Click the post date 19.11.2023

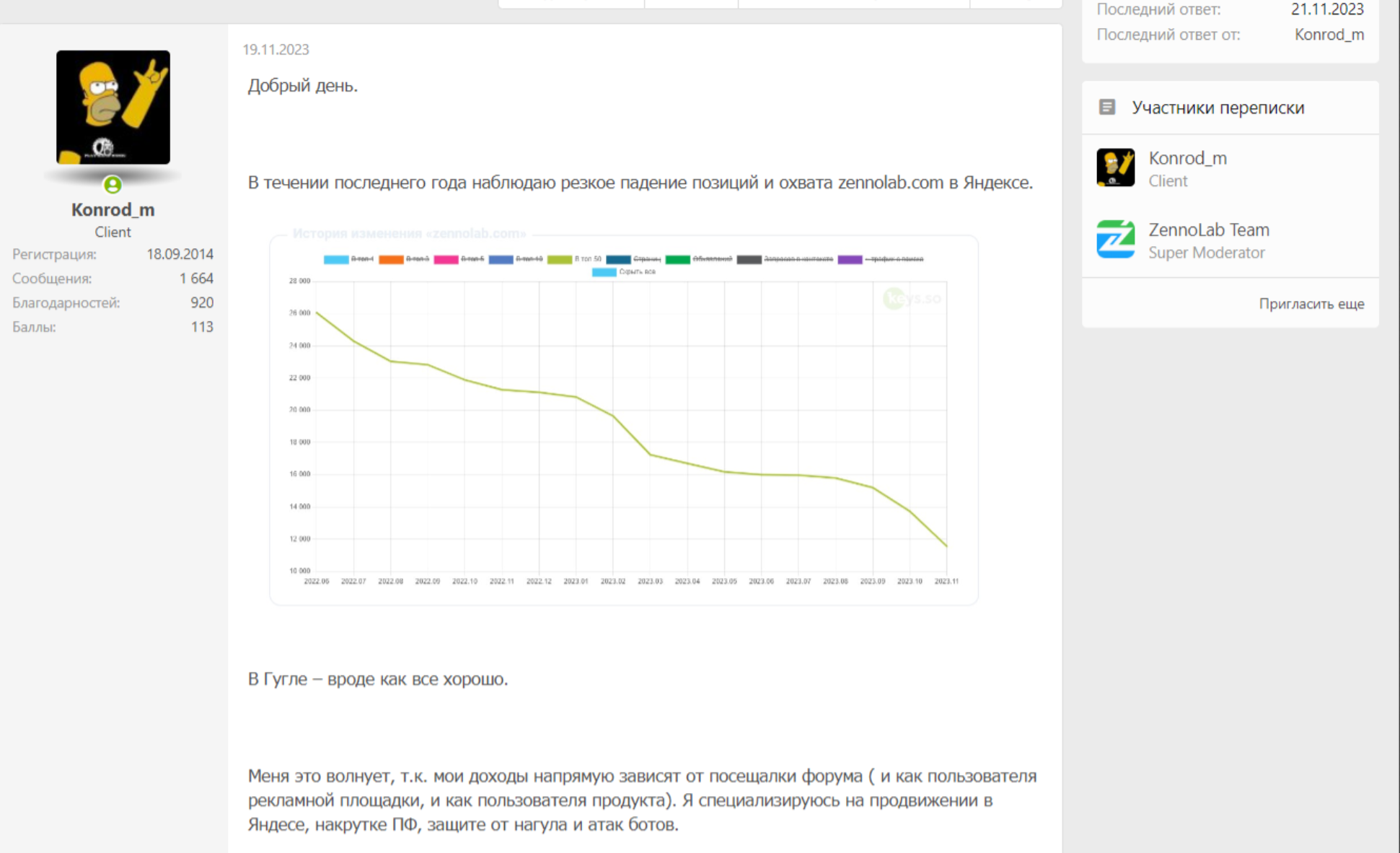276,50
